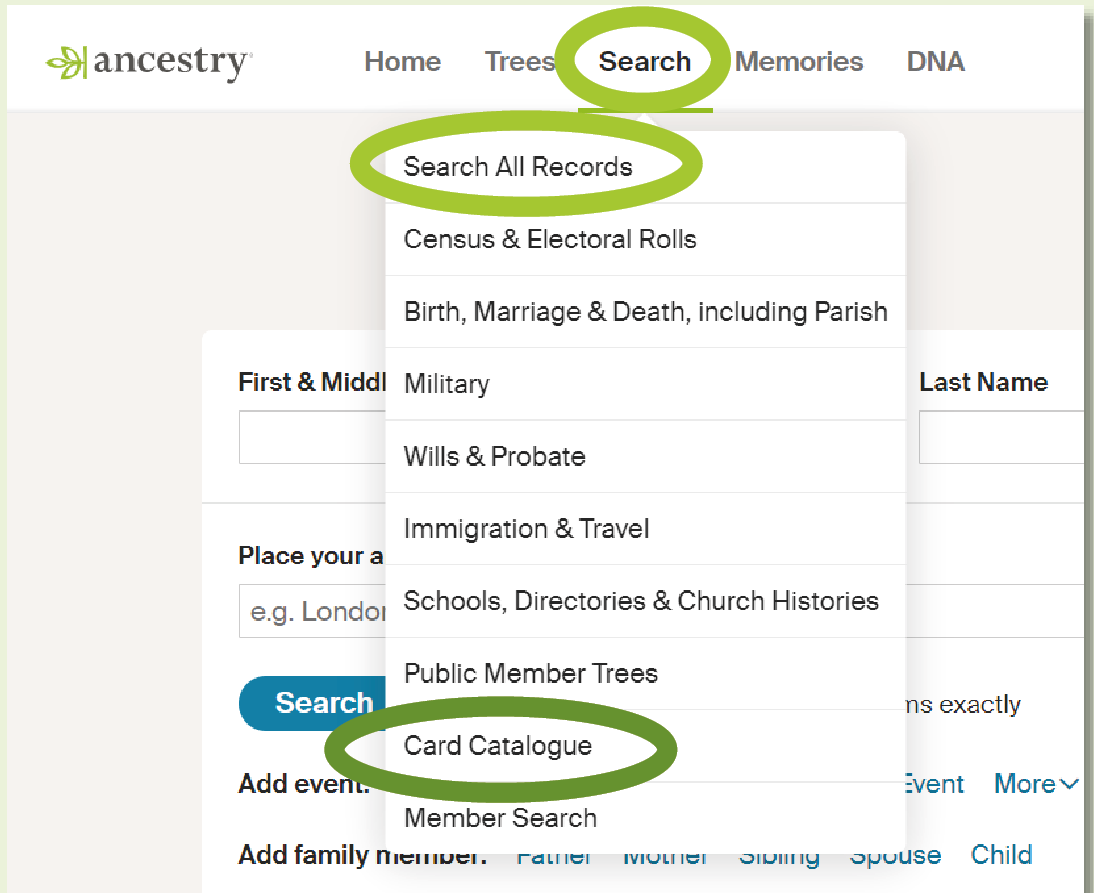This screenshot has height=893, width=1094.
Task: Open the Search menu
Action: pyautogui.click(x=645, y=62)
